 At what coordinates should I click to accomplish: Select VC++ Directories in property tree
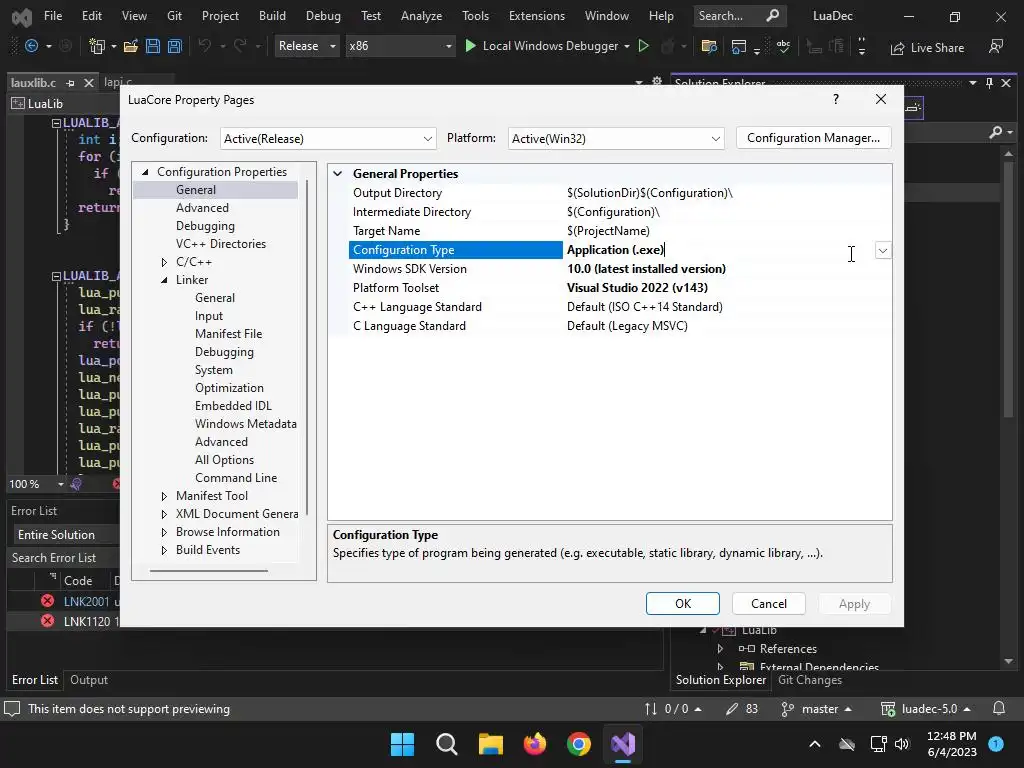point(221,244)
